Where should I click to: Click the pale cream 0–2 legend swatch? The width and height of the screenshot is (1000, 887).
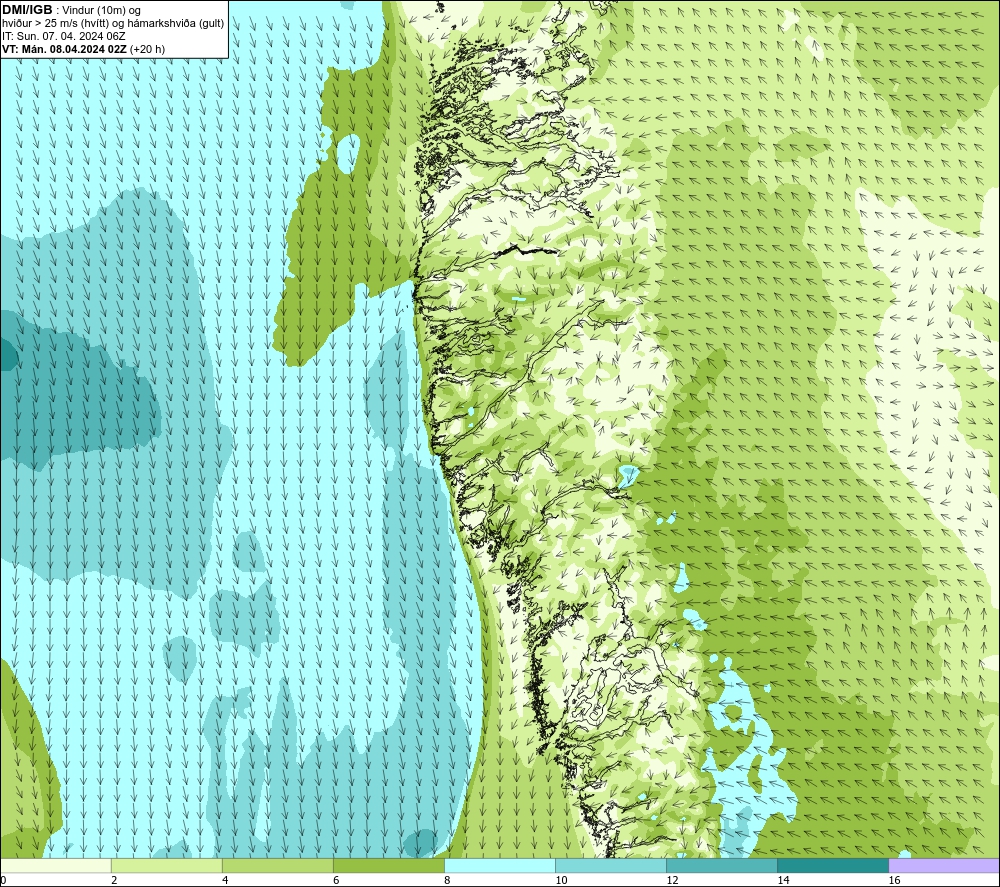click(x=55, y=866)
